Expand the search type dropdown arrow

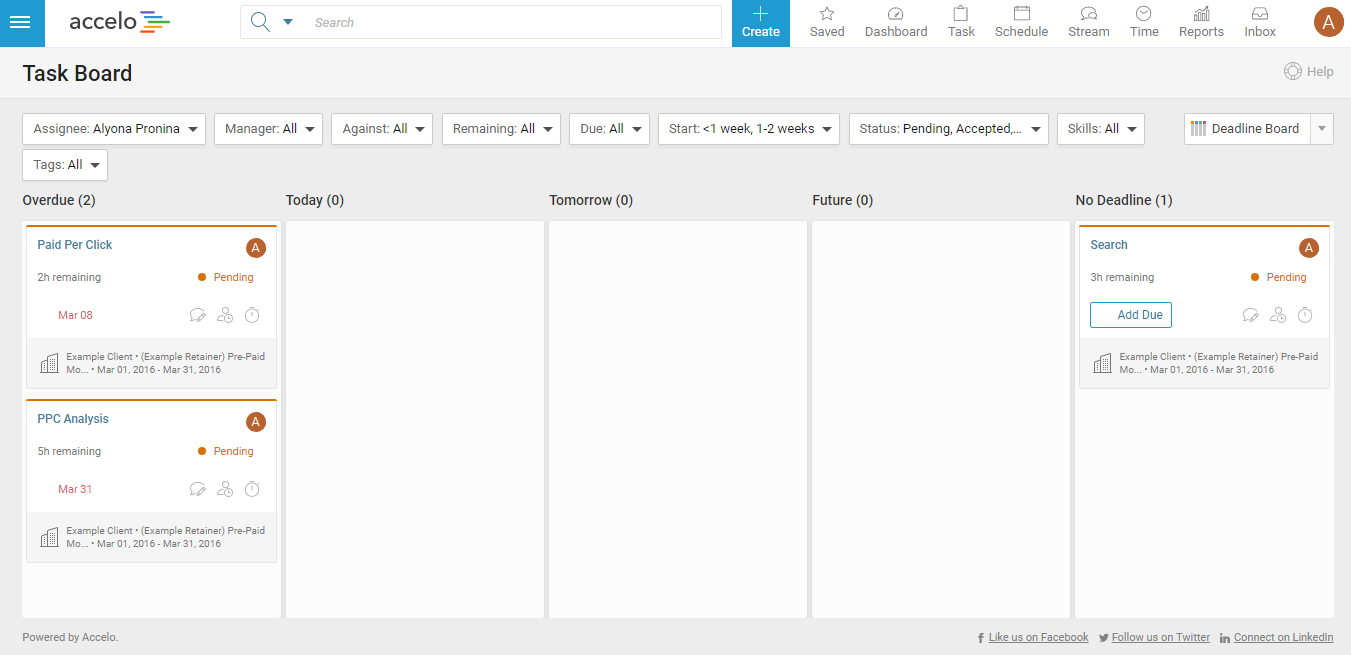click(288, 22)
